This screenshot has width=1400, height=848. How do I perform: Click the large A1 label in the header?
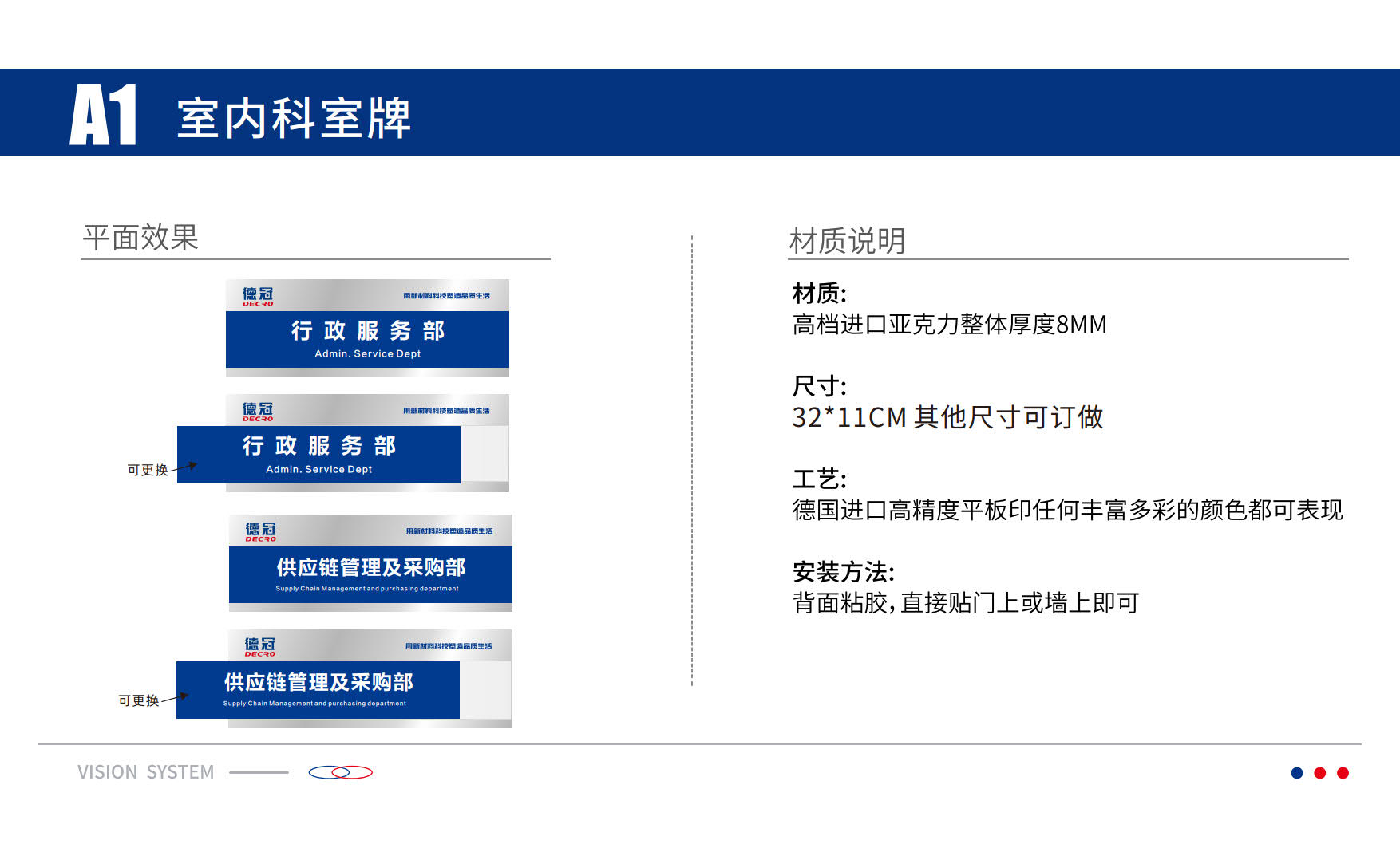coord(103,116)
